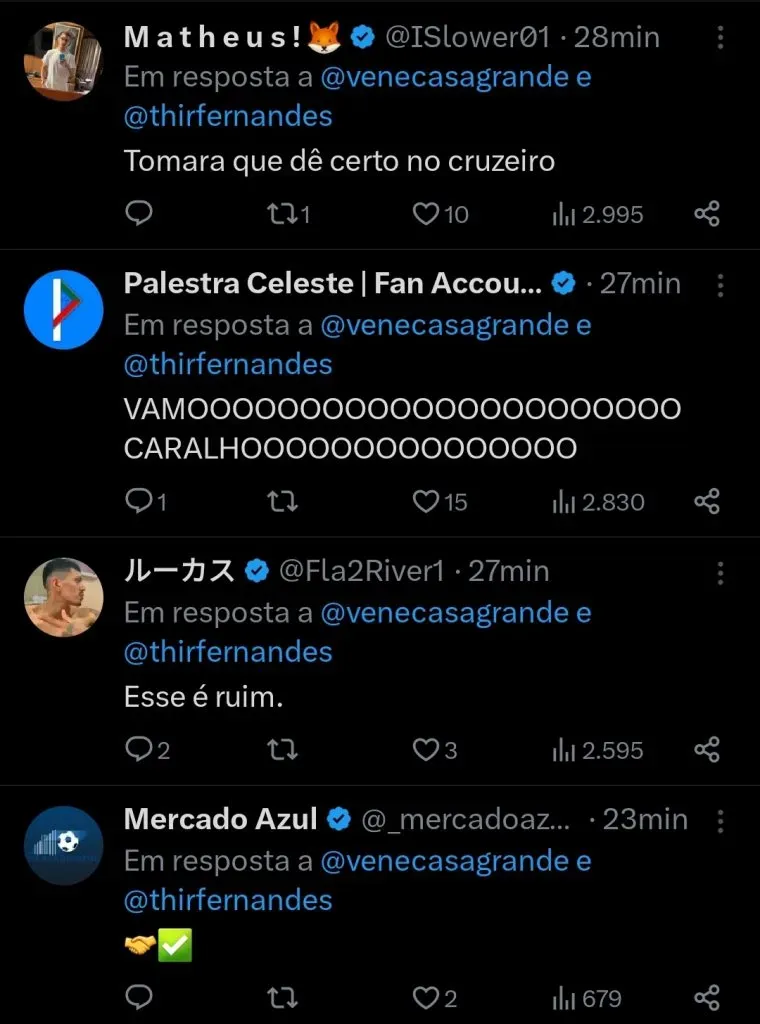Open more options on Palestra Celeste tweet
This screenshot has width=760, height=1024.
(x=720, y=285)
